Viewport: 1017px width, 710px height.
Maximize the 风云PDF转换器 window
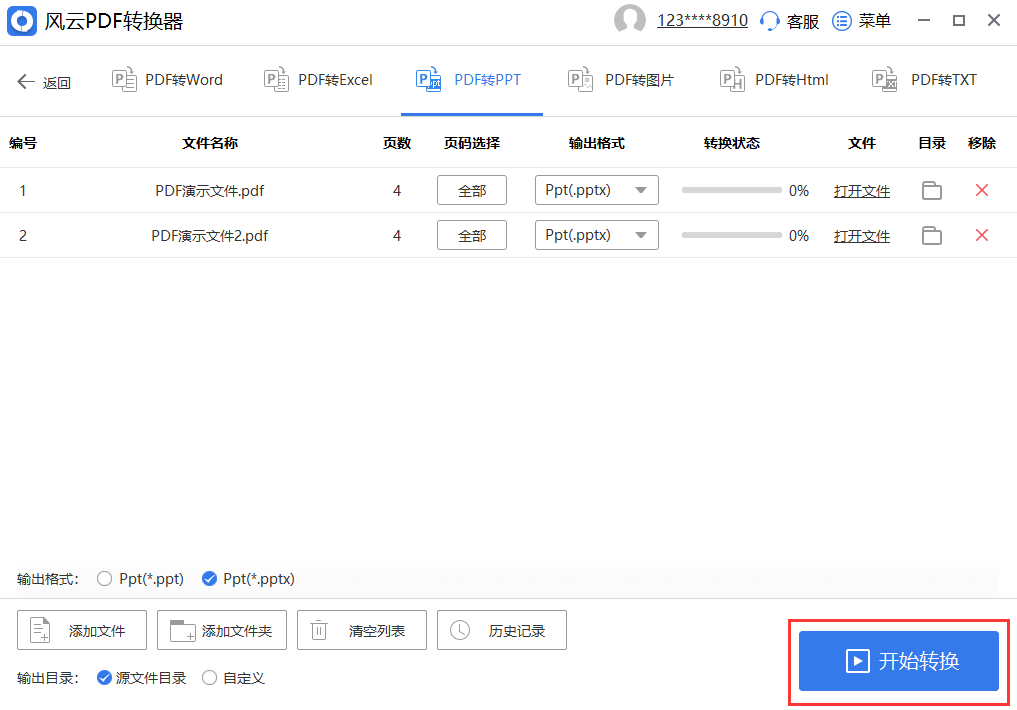[x=959, y=21]
